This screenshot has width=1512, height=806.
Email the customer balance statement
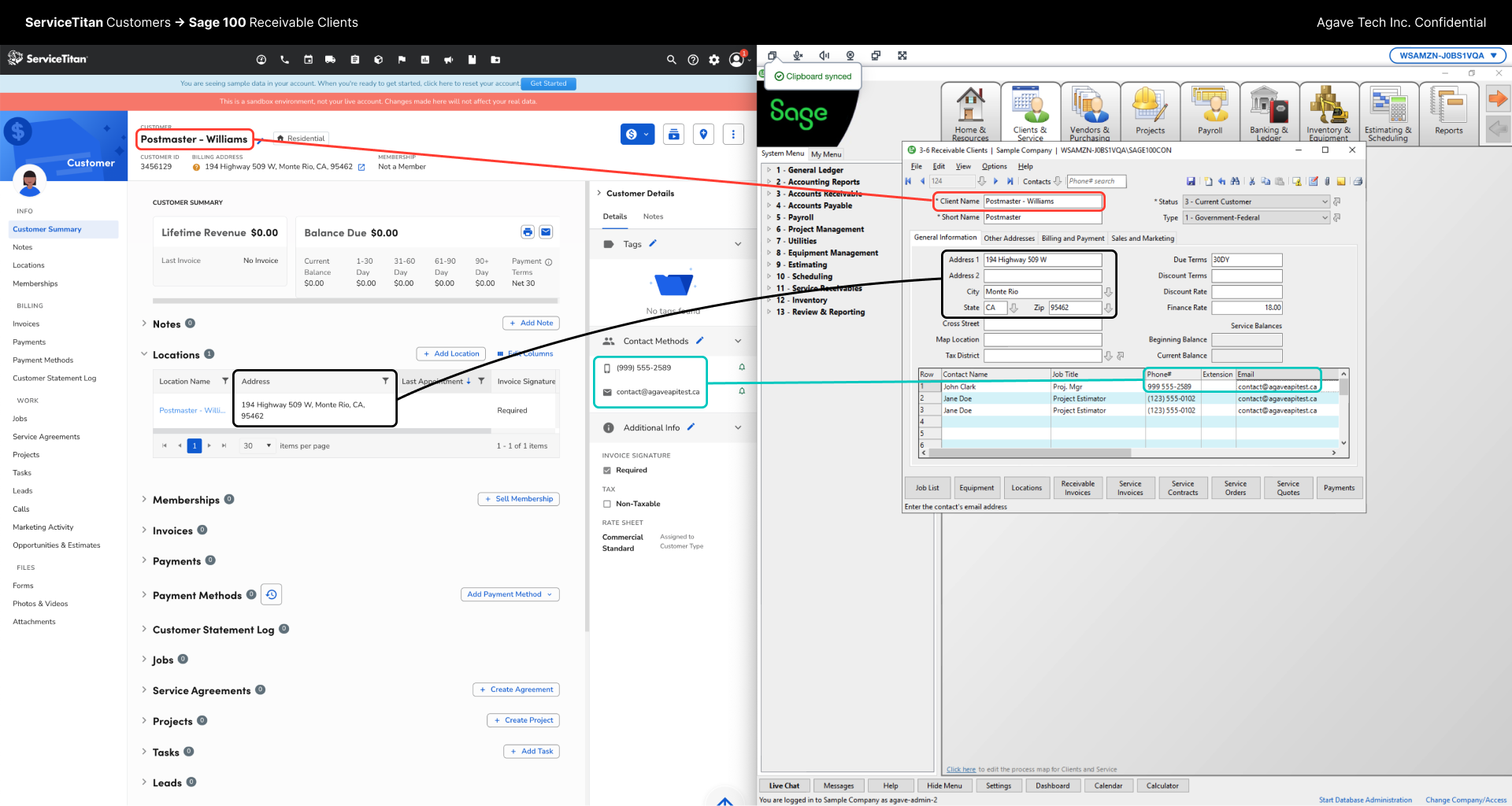pos(546,232)
